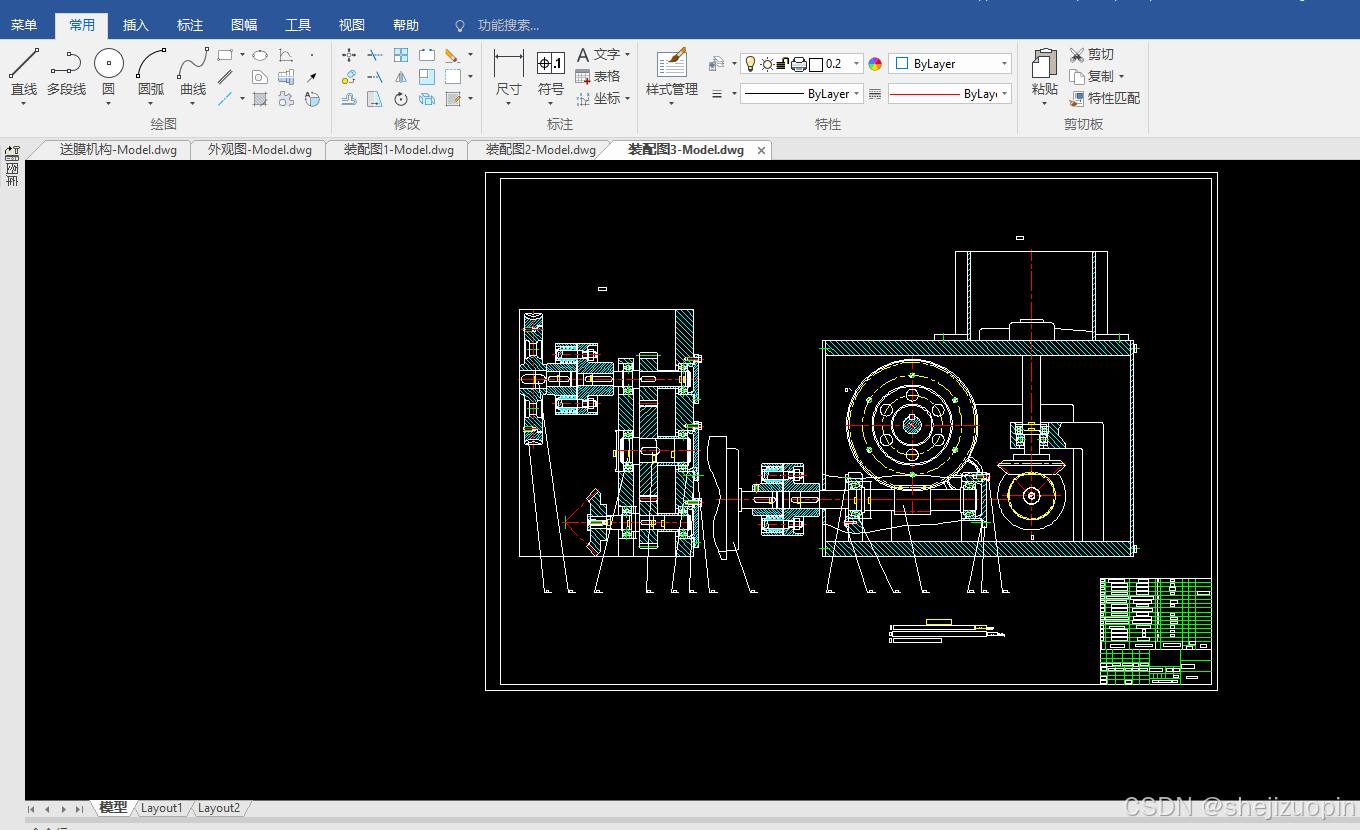Switch to the 外观图-Model.dwg drawing tab

point(260,150)
